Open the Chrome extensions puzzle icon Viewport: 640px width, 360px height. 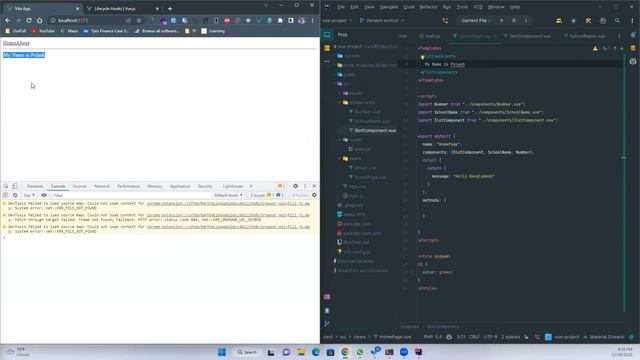[x=280, y=20]
